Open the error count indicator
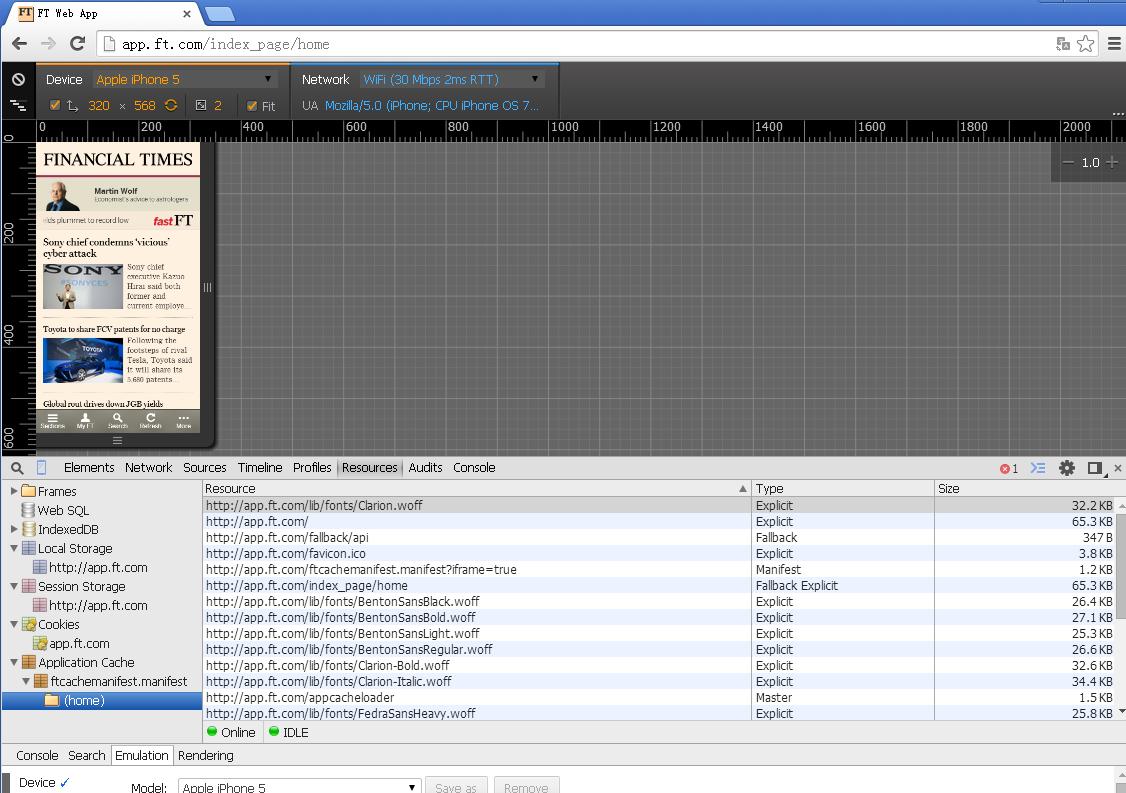The width and height of the screenshot is (1126, 793). [1009, 468]
